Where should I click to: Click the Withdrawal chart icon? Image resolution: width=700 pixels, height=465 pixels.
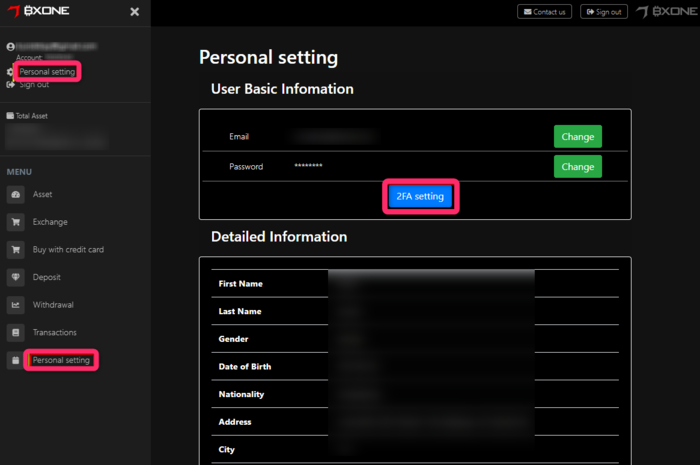(x=16, y=305)
